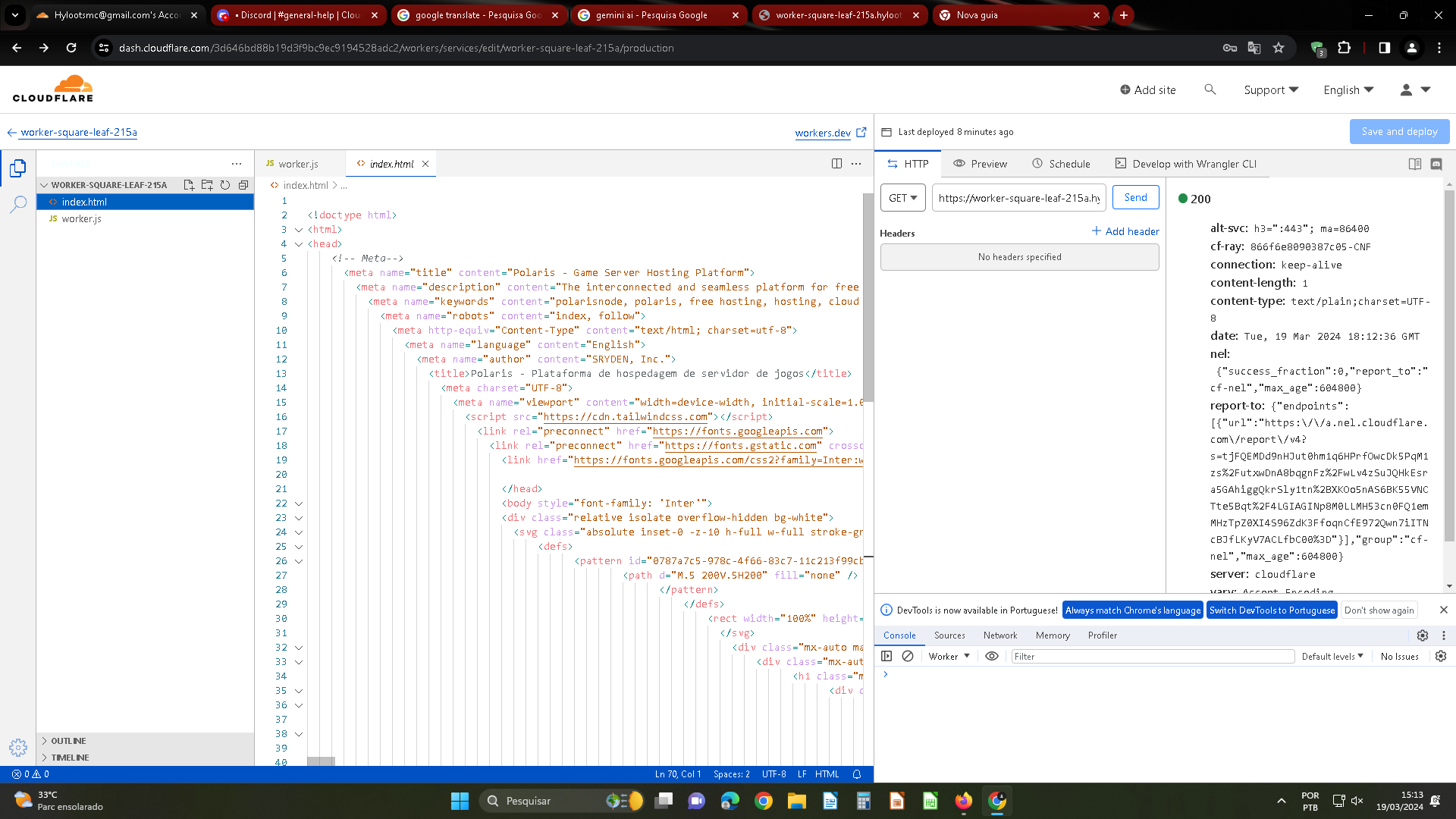Collapse all folders in explorer
This screenshot has width=1456, height=819.
243,185
